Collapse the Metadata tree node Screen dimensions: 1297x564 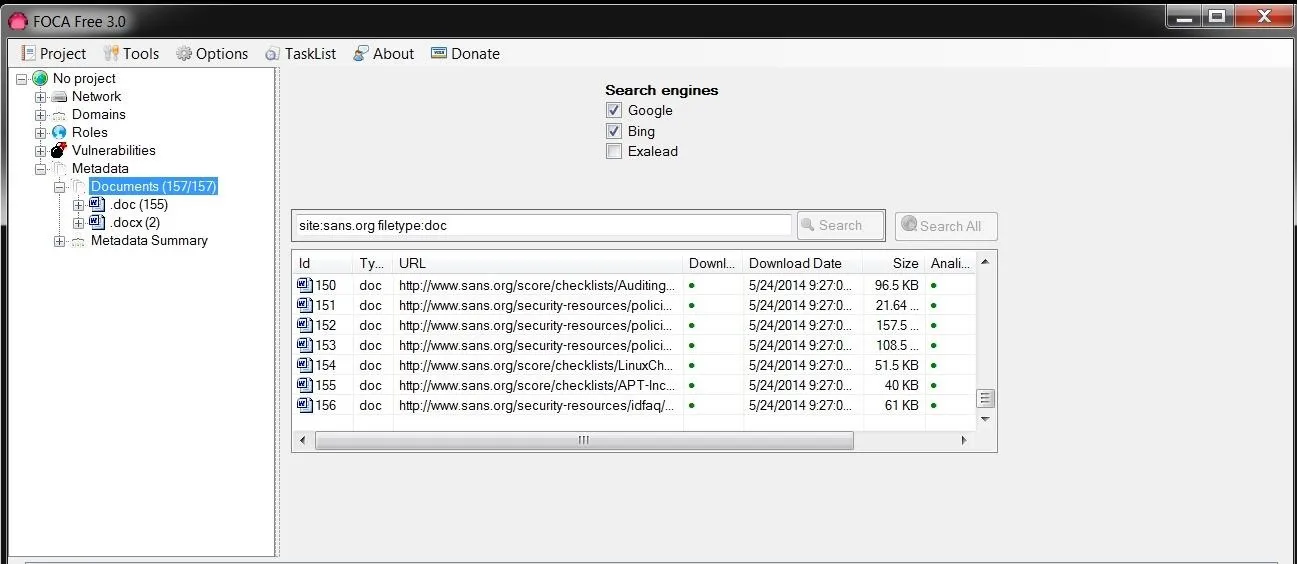41,169
